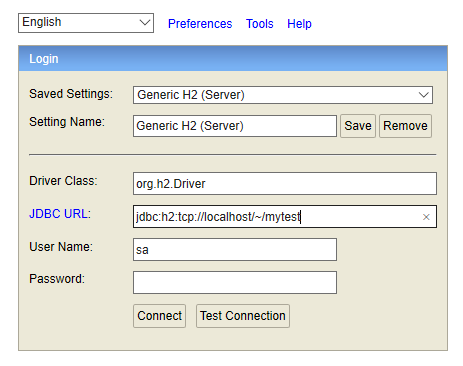The image size is (463, 366).
Task: Open the Help link
Action: (x=299, y=24)
